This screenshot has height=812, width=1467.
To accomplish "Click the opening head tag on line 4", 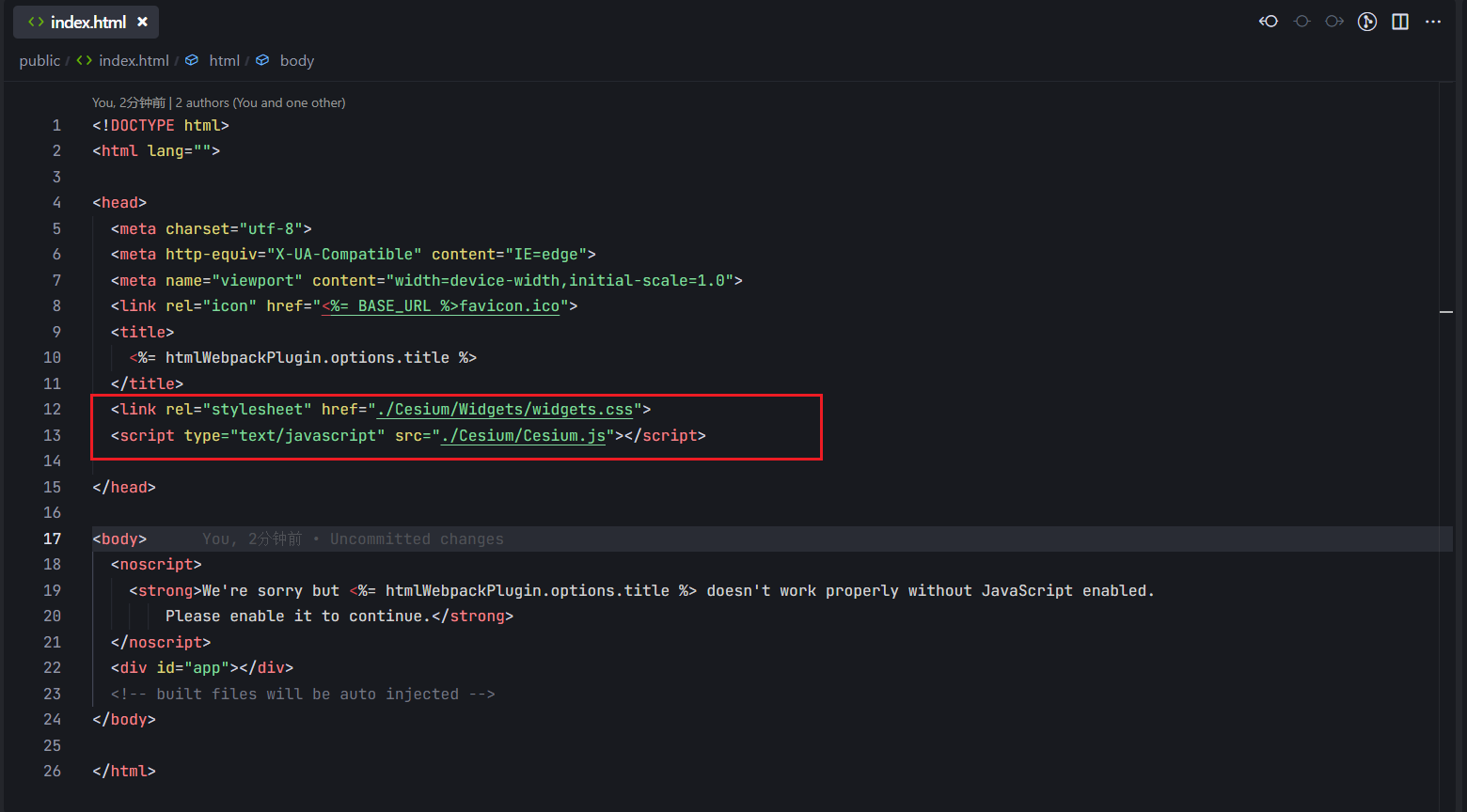I will point(119,203).
